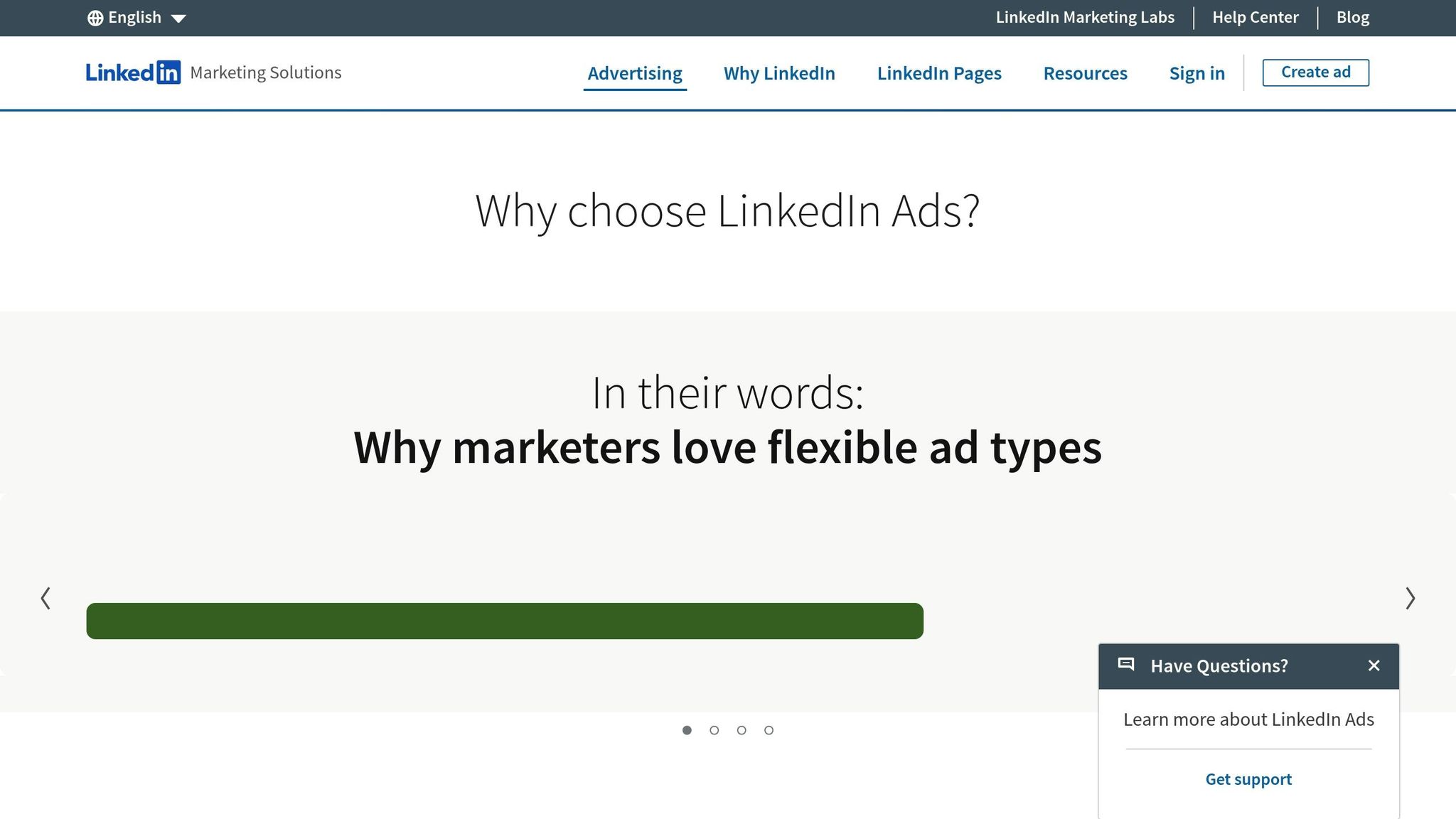The height and width of the screenshot is (819, 1456).
Task: Expand the English language dropdown
Action: (135, 16)
